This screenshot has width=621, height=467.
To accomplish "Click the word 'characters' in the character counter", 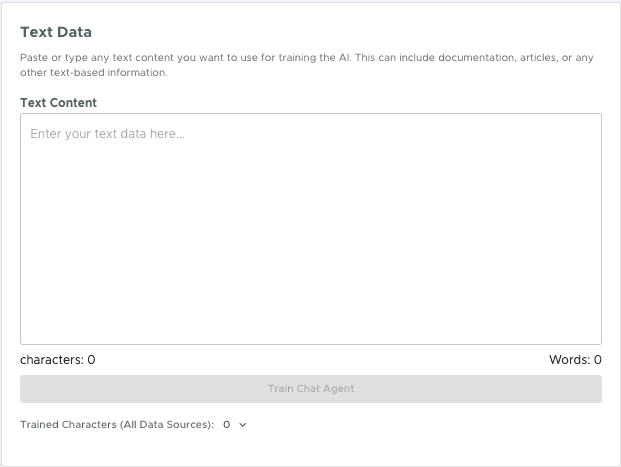I will click(50, 360).
